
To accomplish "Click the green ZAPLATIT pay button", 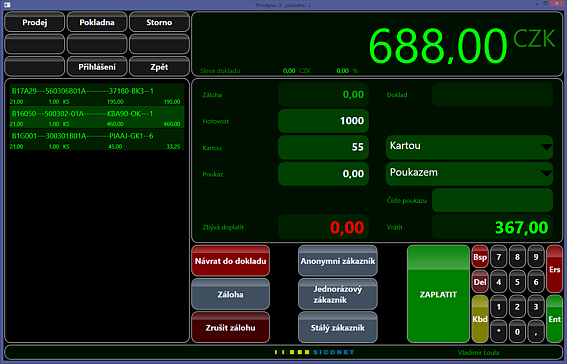I will click(438, 294).
